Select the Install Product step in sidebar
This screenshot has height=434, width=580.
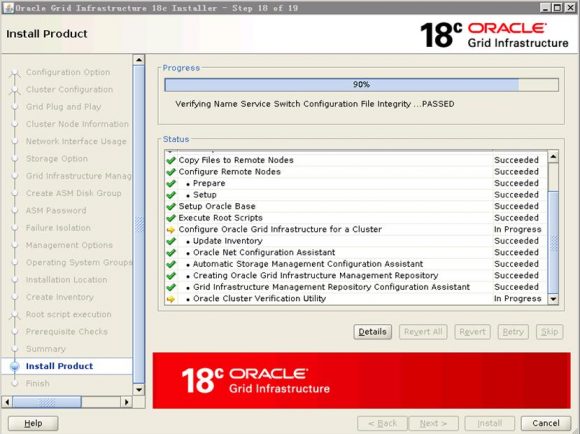pos(60,366)
